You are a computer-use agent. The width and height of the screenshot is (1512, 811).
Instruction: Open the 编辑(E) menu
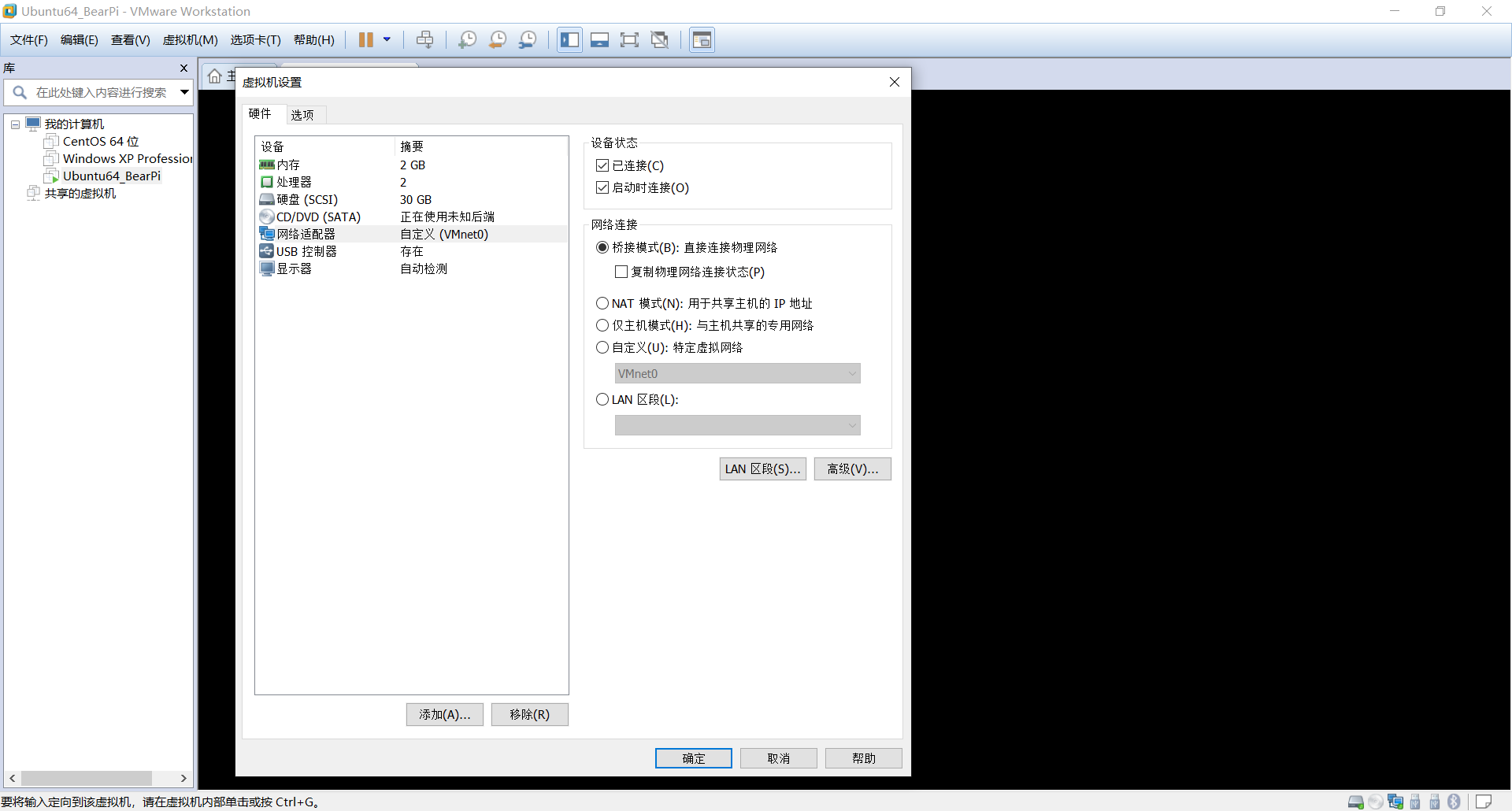click(x=80, y=40)
